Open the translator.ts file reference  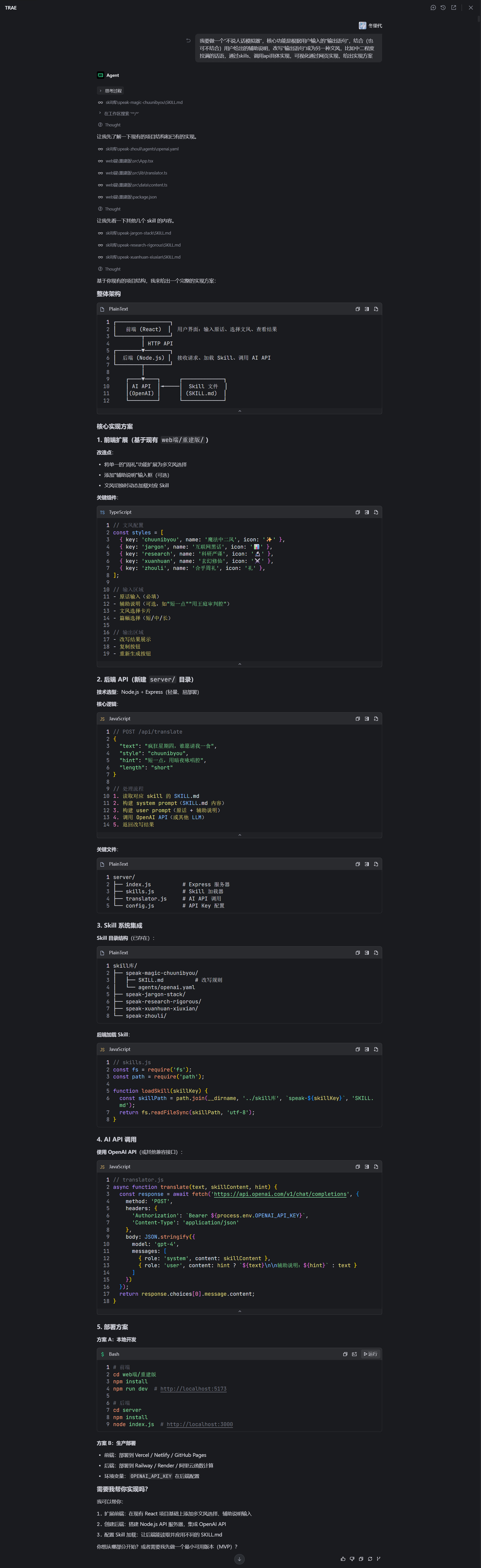point(133,173)
